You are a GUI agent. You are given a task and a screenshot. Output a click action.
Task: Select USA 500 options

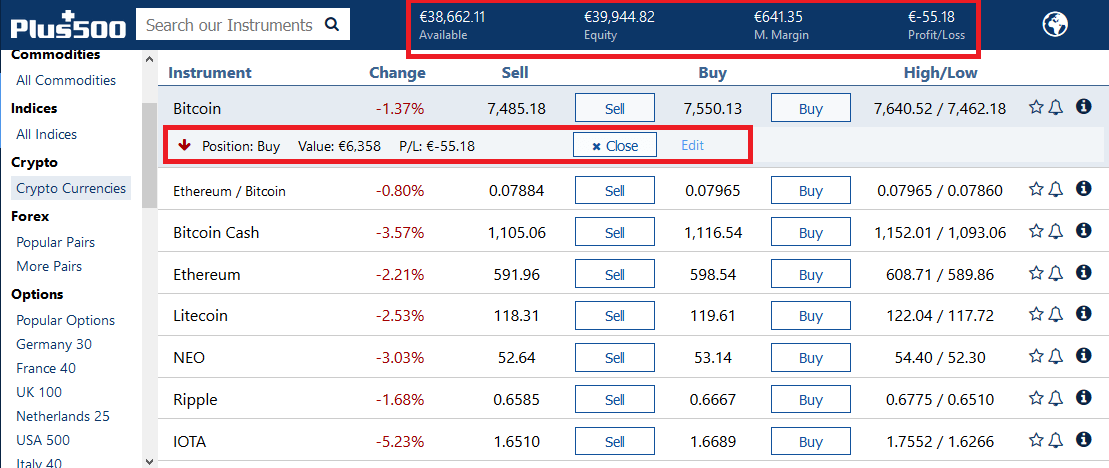pos(43,440)
